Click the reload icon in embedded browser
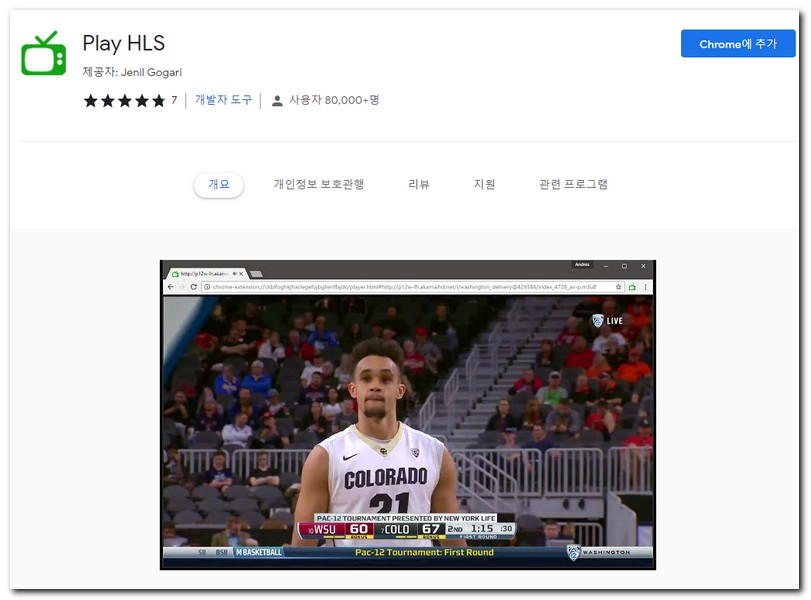Image resolution: width=811 pixels, height=600 pixels. (194, 287)
